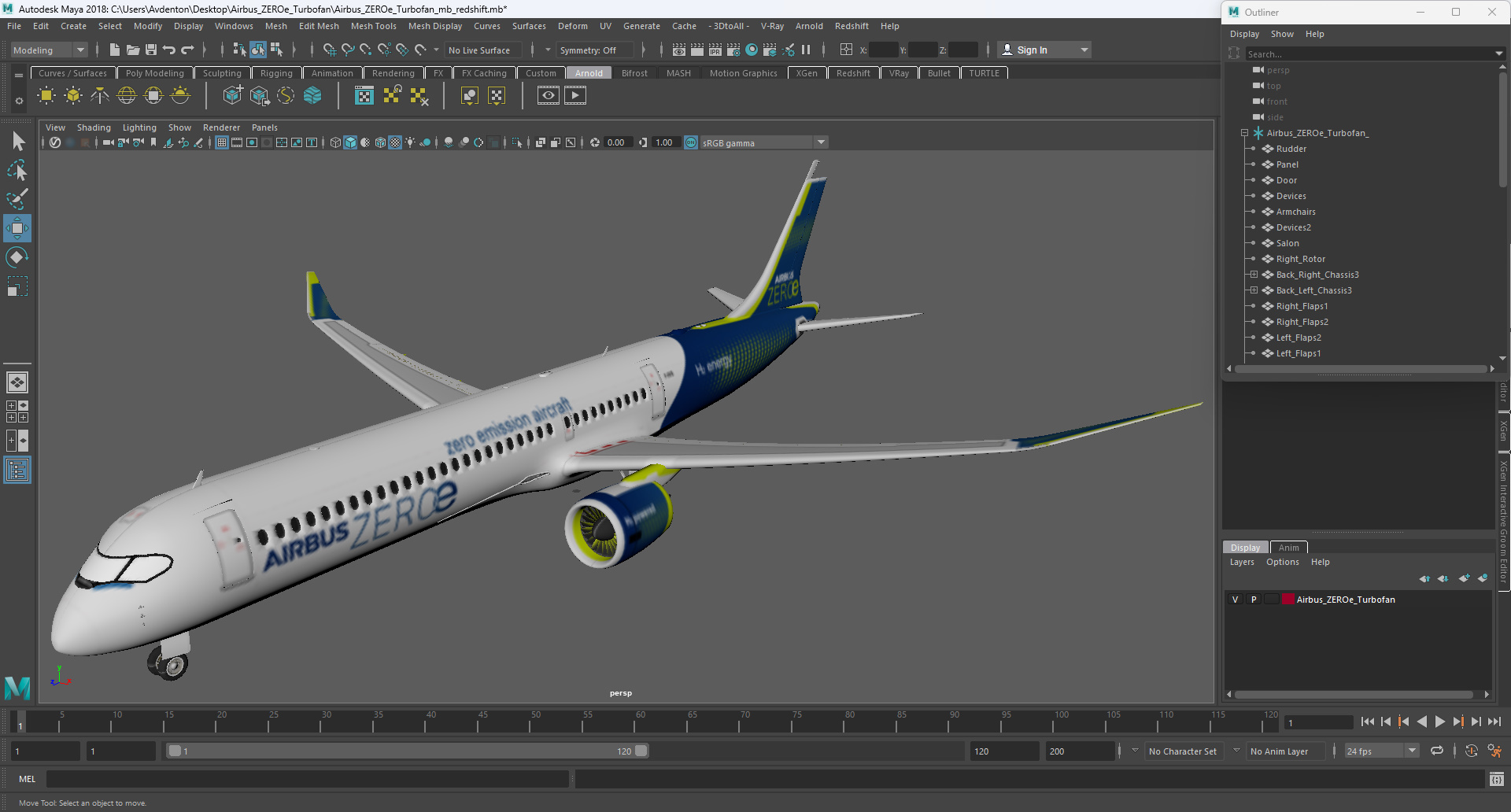The width and height of the screenshot is (1511, 812).
Task: Open Options menu in Layer Editor
Action: click(1282, 562)
